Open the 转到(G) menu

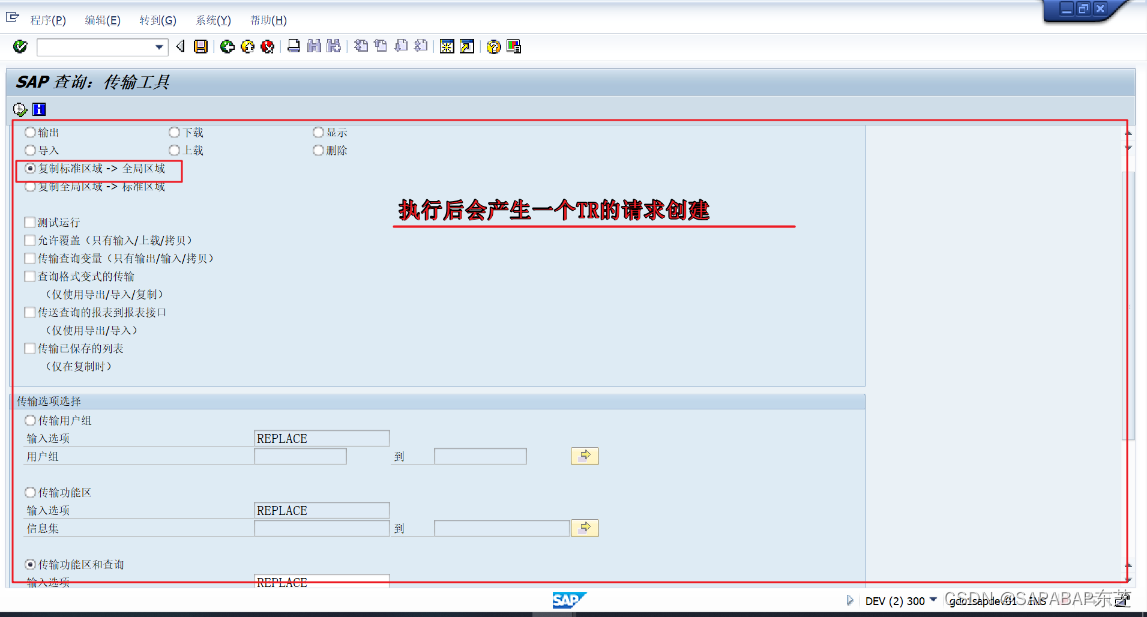tap(158, 20)
